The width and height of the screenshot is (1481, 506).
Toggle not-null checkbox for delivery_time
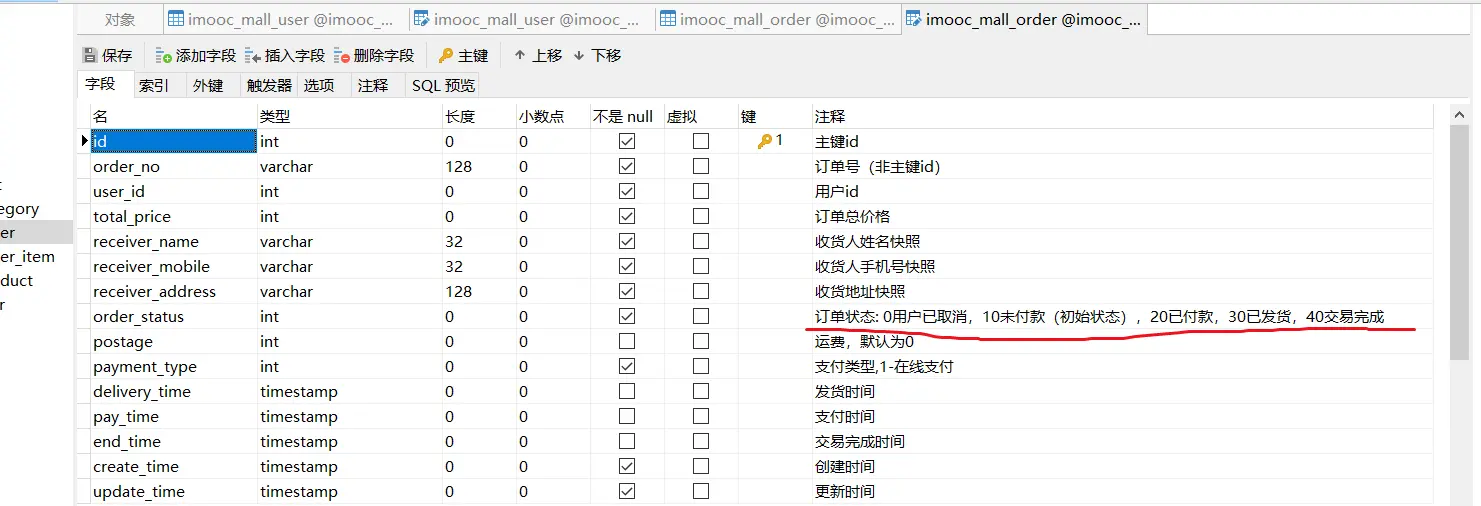point(627,392)
